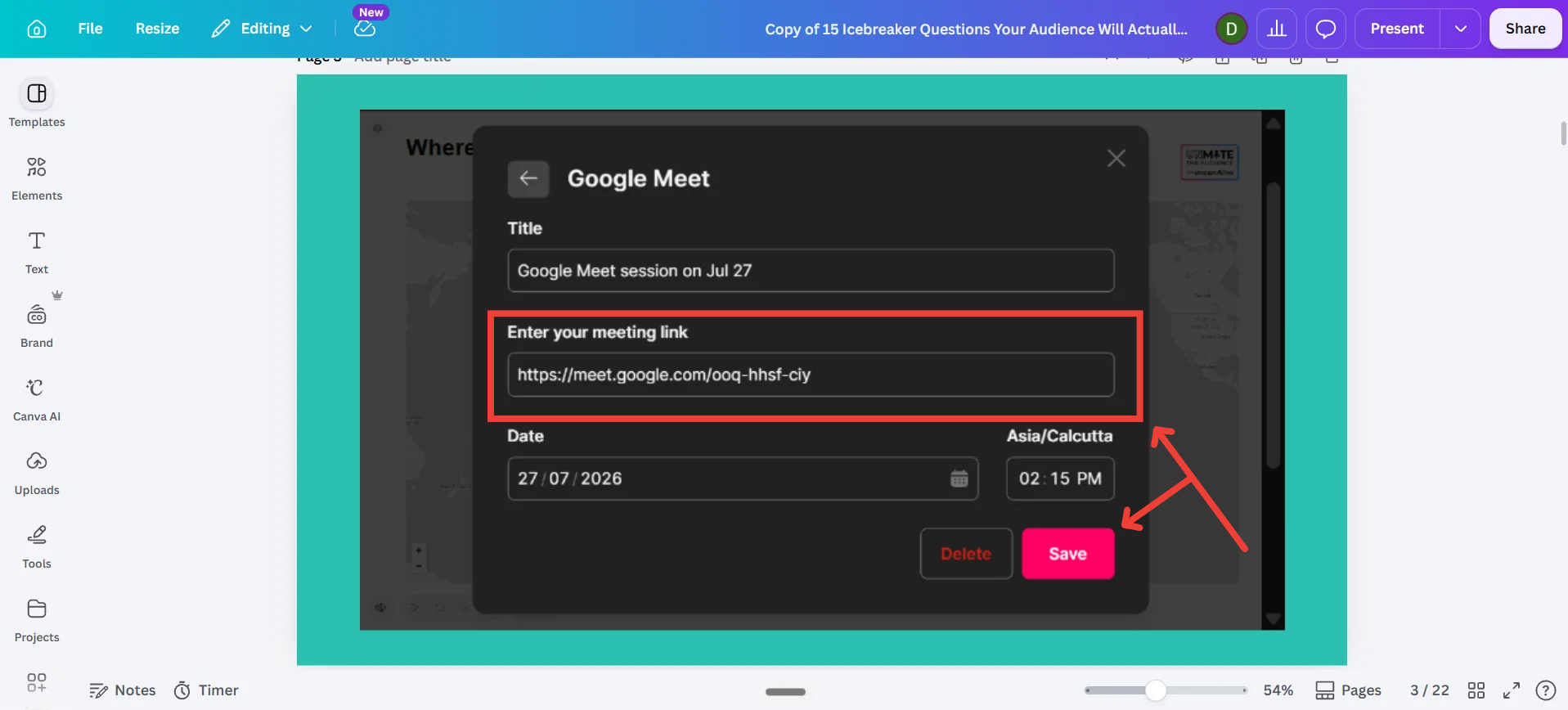Open the D user avatar
This screenshot has width=1568, height=710.
pos(1231,29)
